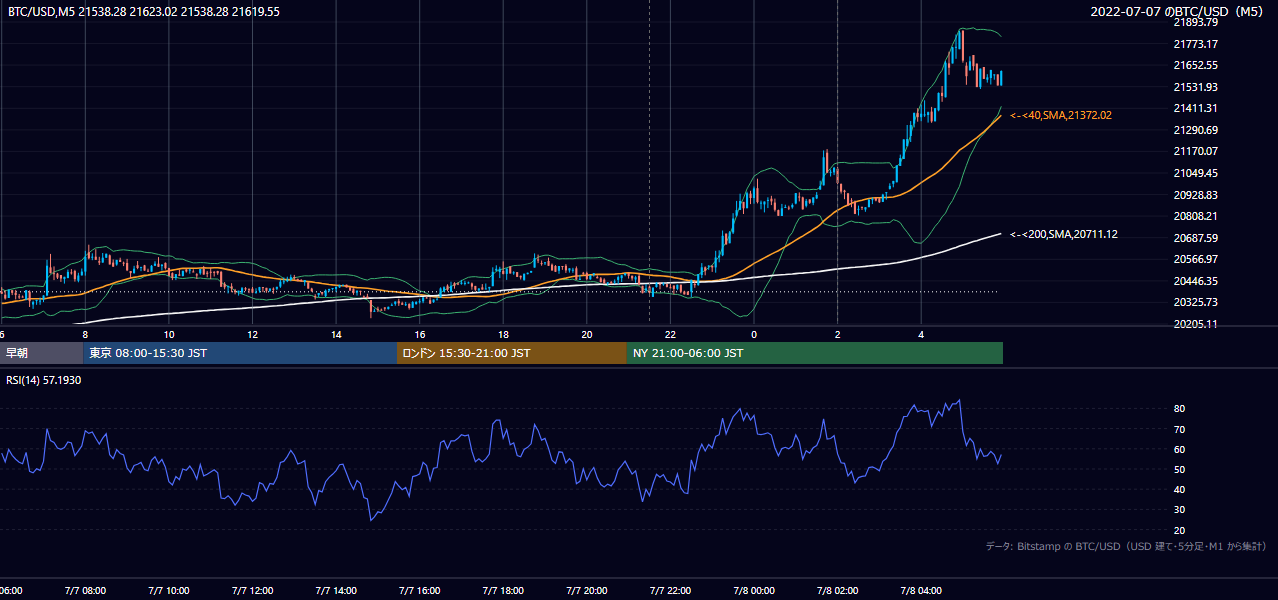
Task: Click hour tick 8 under price chart
Action: [x=85, y=334]
